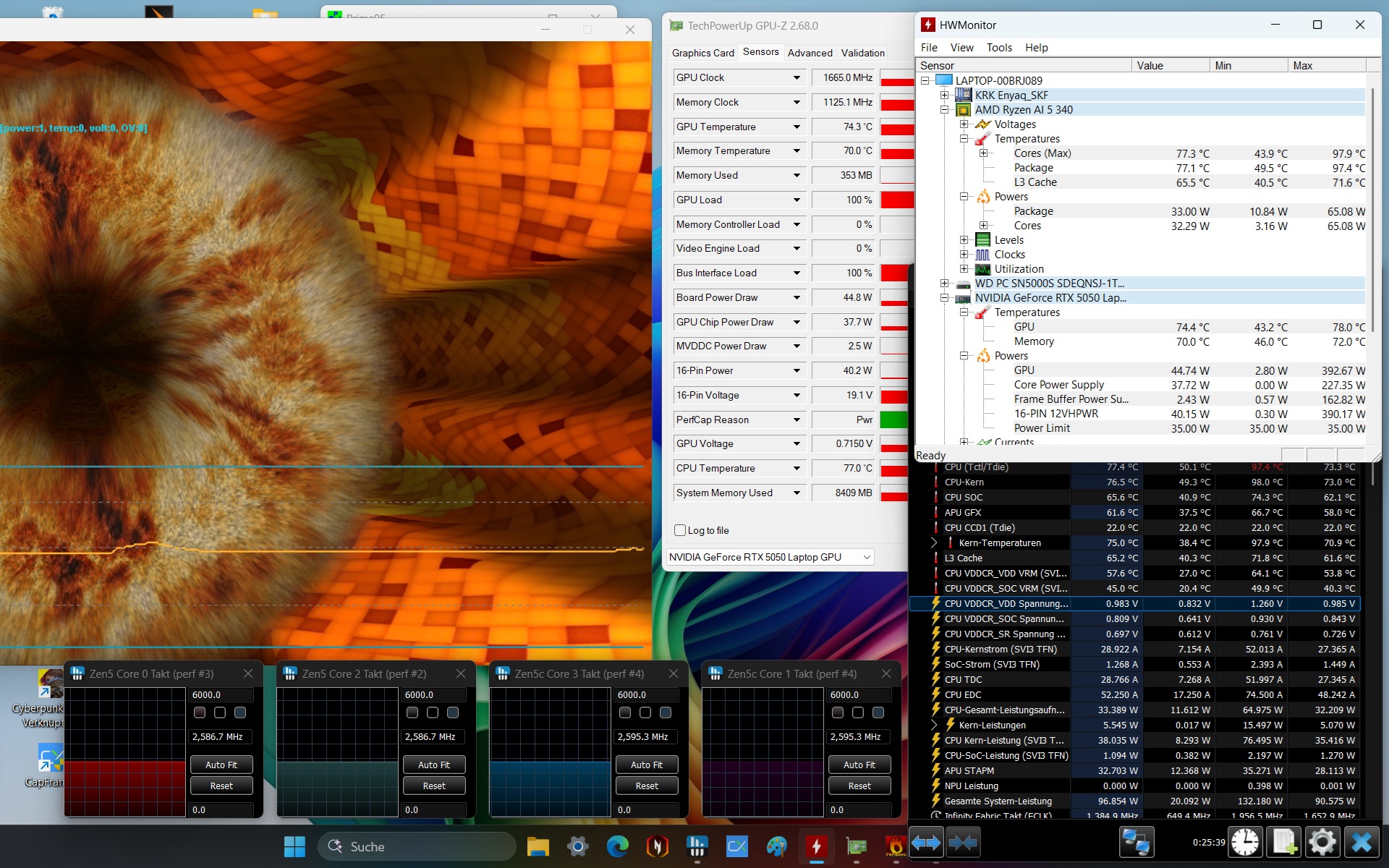Click the blue X close-sensors icon in HWiNFO
Image resolution: width=1389 pixels, height=868 pixels.
[x=1362, y=843]
